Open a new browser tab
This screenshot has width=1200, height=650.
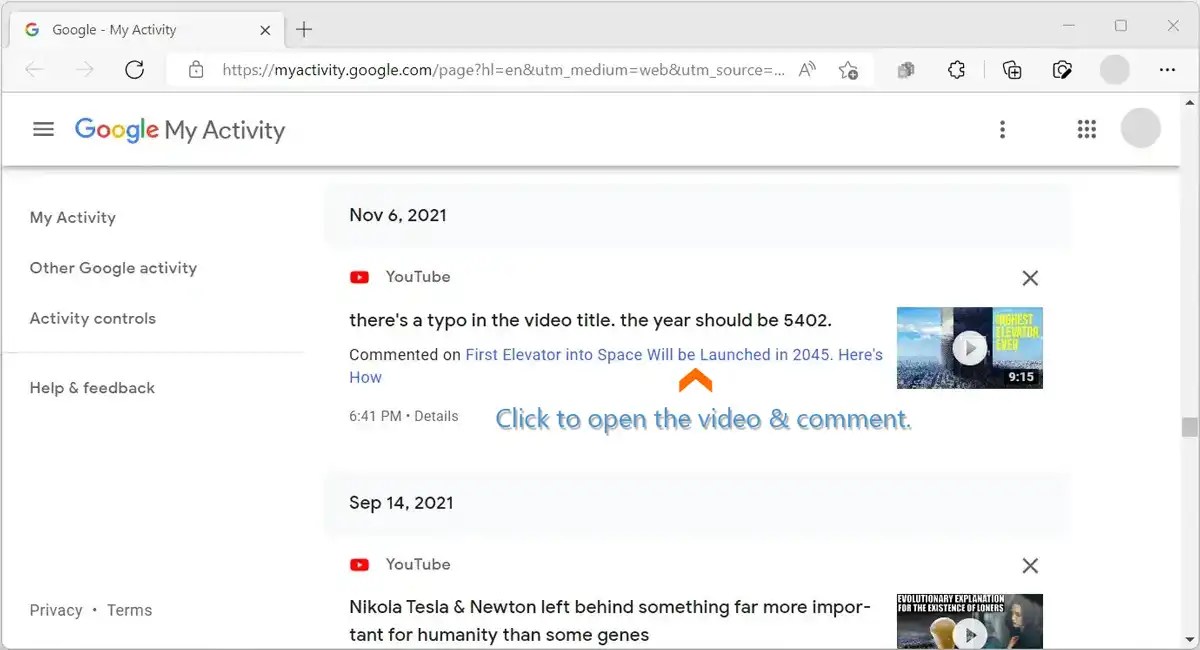coord(304,29)
